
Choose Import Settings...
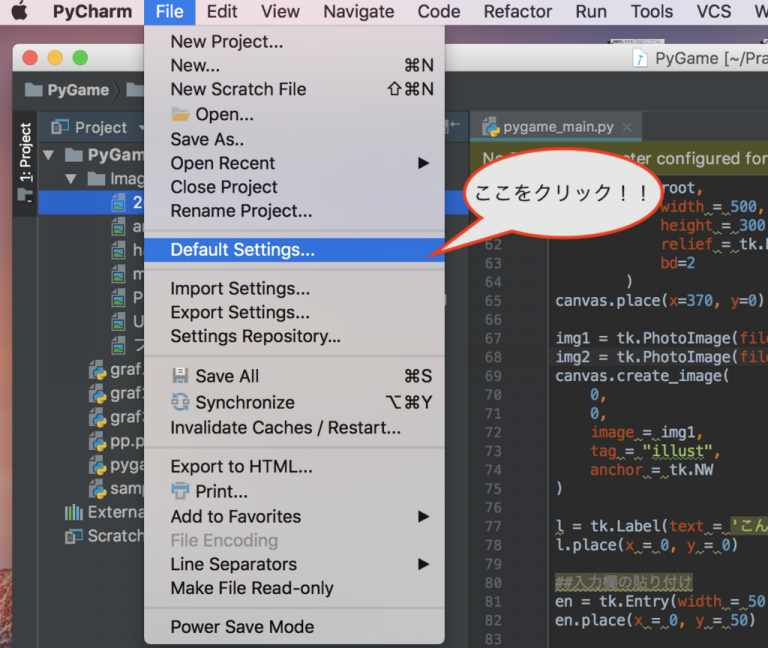point(294,288)
